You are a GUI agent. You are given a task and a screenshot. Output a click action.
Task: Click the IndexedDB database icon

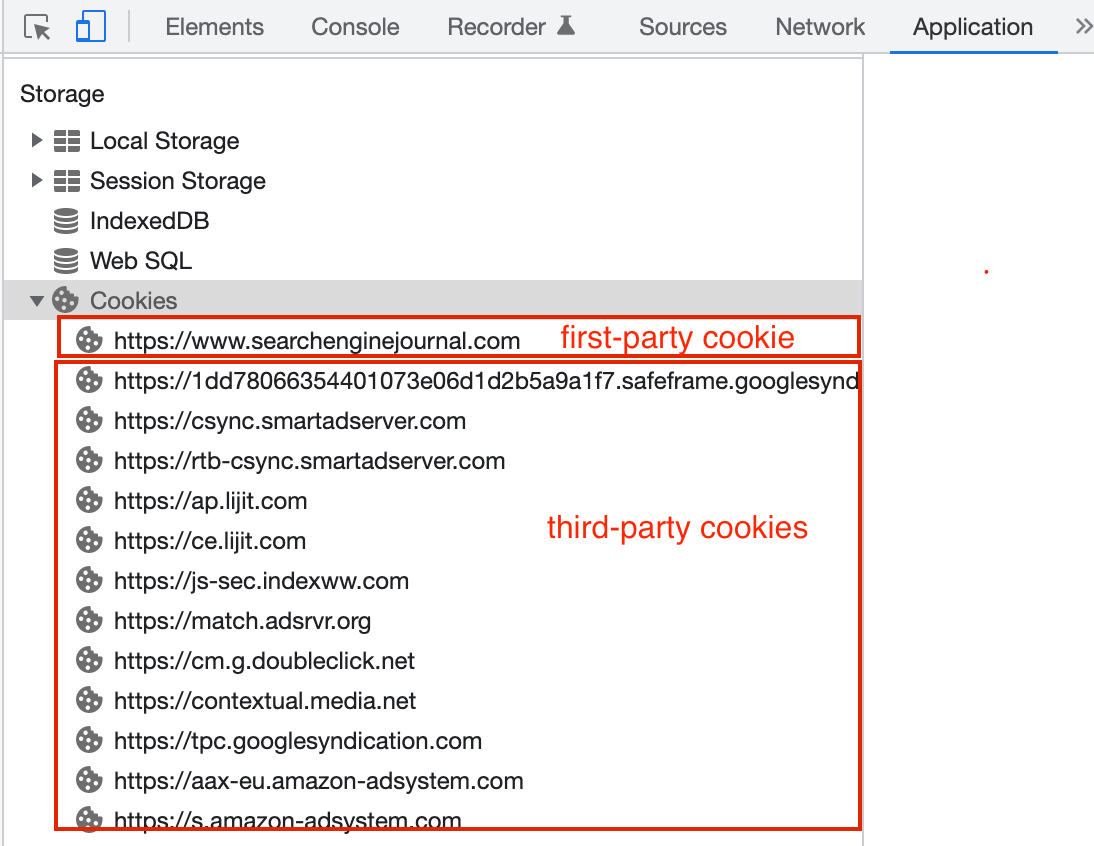[65, 220]
